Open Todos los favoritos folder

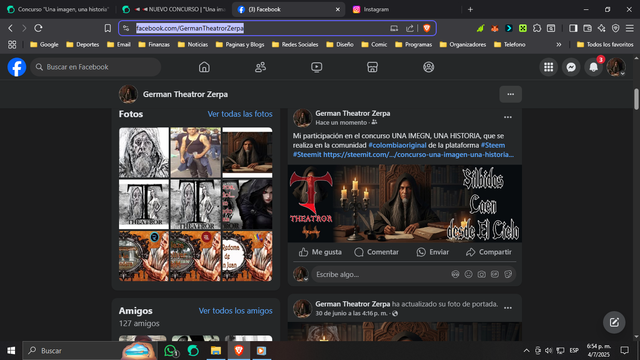coord(605,44)
